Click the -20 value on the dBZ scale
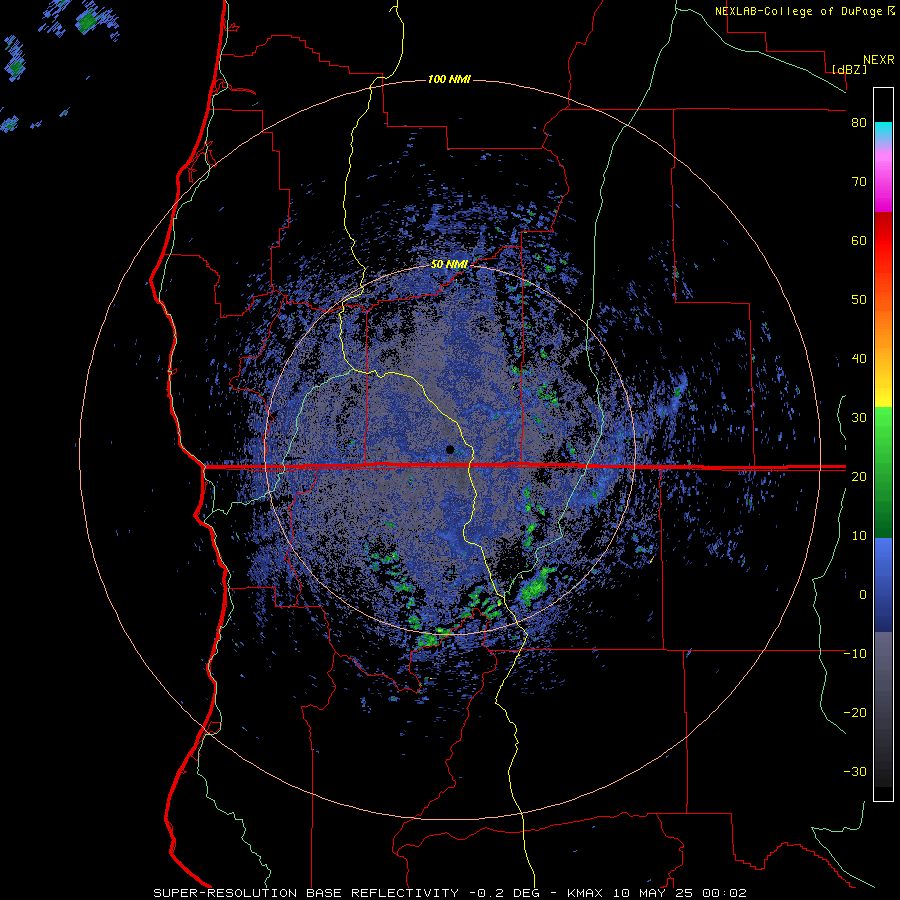 tap(855, 712)
